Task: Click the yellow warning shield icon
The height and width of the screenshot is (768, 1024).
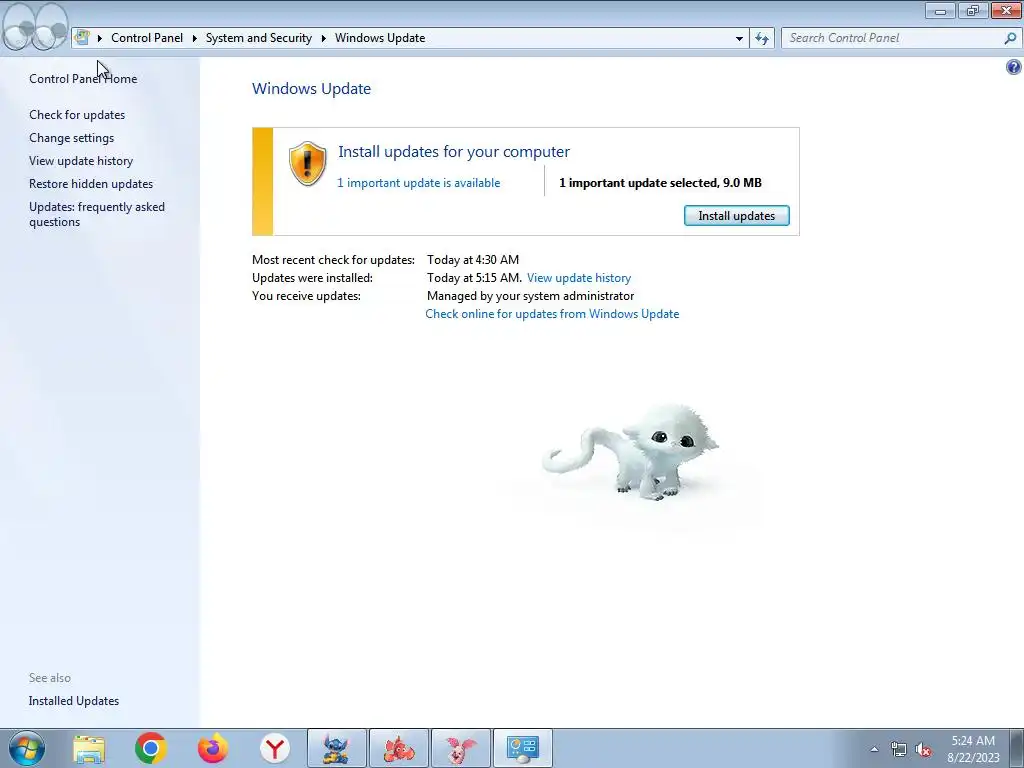Action: tap(307, 163)
